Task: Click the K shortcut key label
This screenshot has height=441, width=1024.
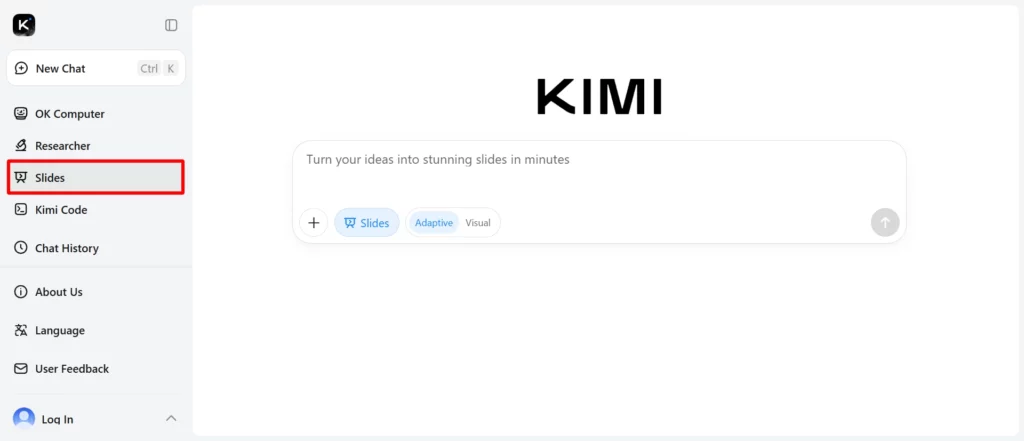Action: [170, 69]
